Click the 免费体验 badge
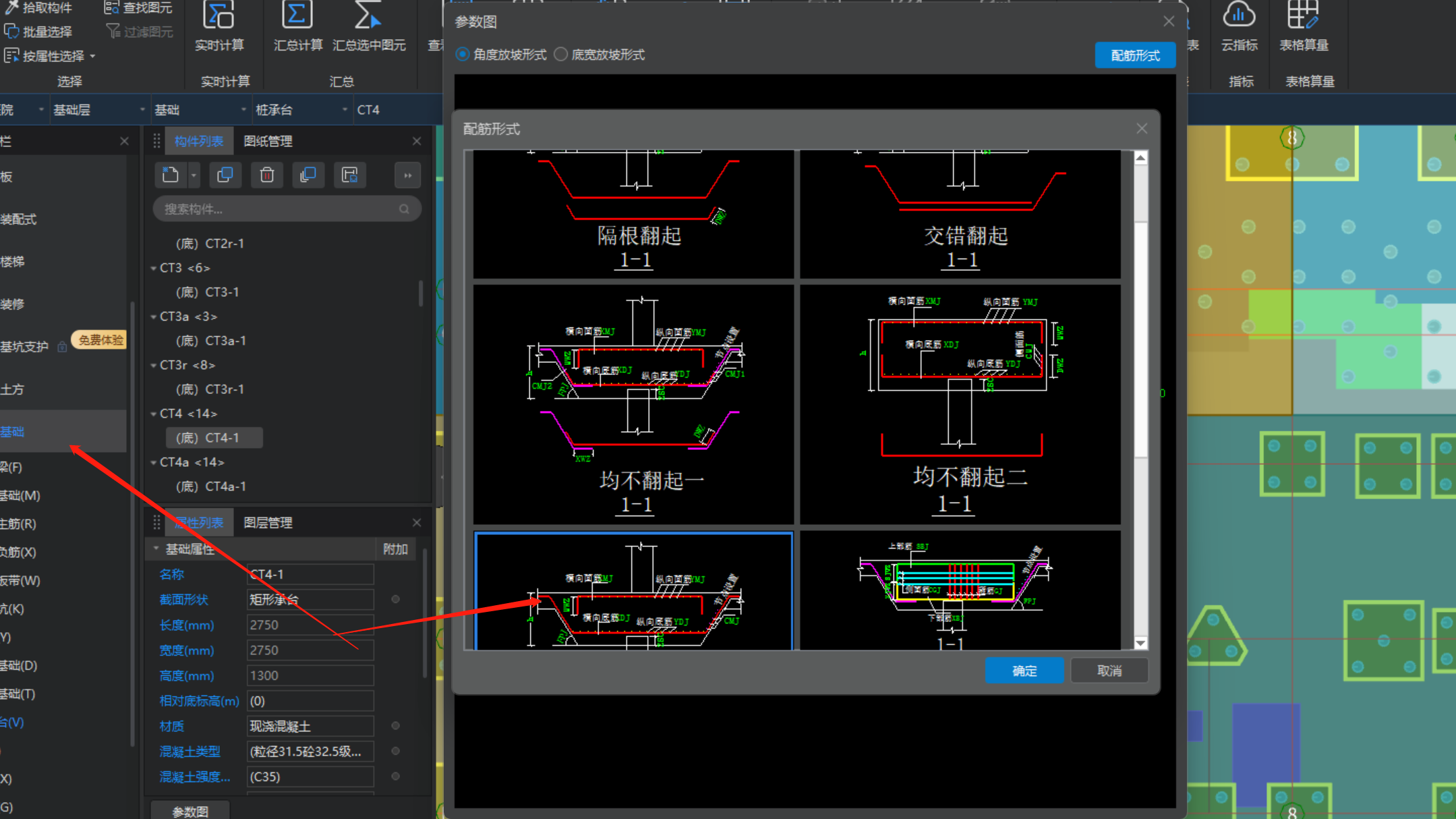This screenshot has width=1456, height=819. coord(100,339)
